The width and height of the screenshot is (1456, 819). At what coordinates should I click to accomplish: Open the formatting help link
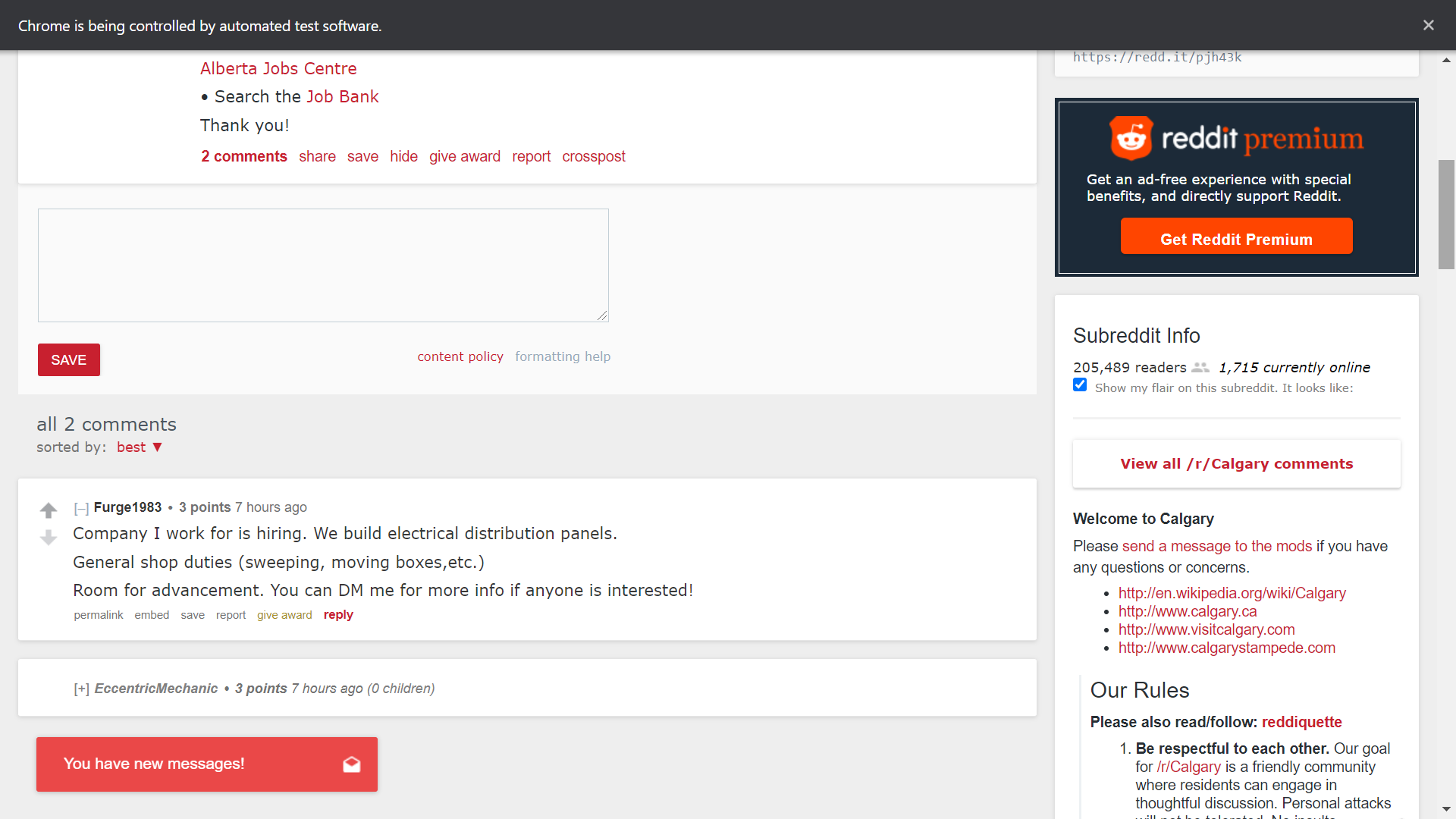561,355
